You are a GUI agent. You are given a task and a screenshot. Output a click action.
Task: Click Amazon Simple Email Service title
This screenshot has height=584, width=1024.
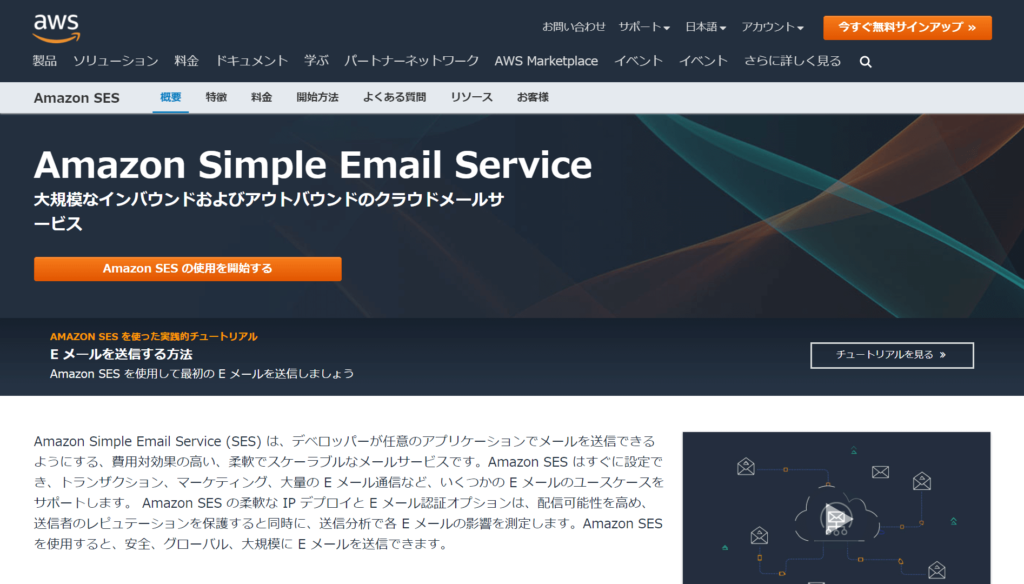pyautogui.click(x=313, y=165)
